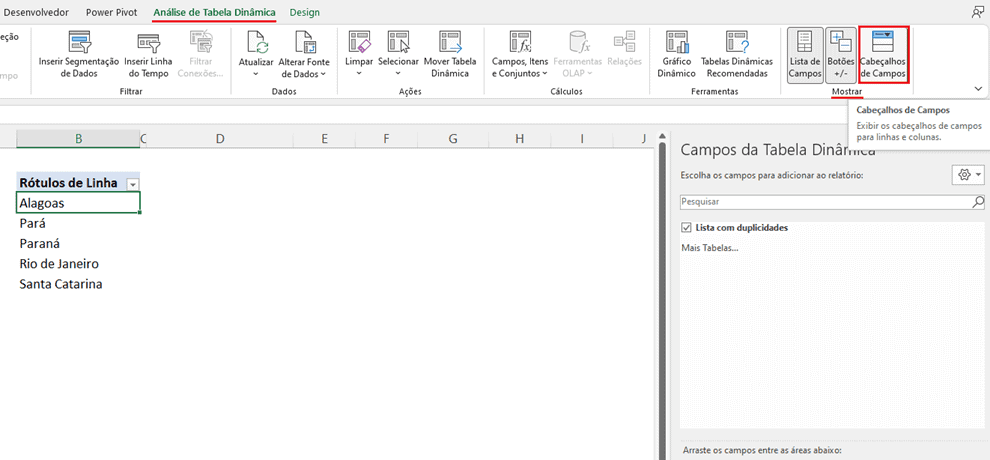
Task: Click Mais Tabelas... link
Action: 709,247
